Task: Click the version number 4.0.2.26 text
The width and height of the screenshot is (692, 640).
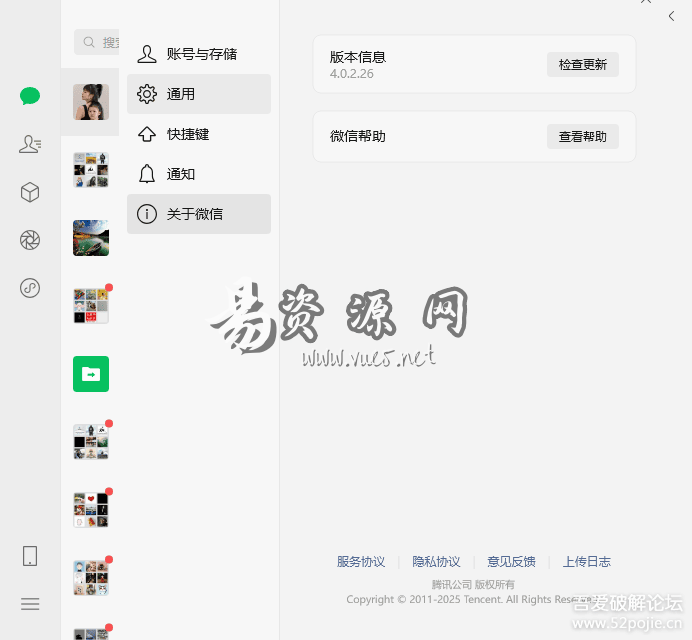Action: 351,73
